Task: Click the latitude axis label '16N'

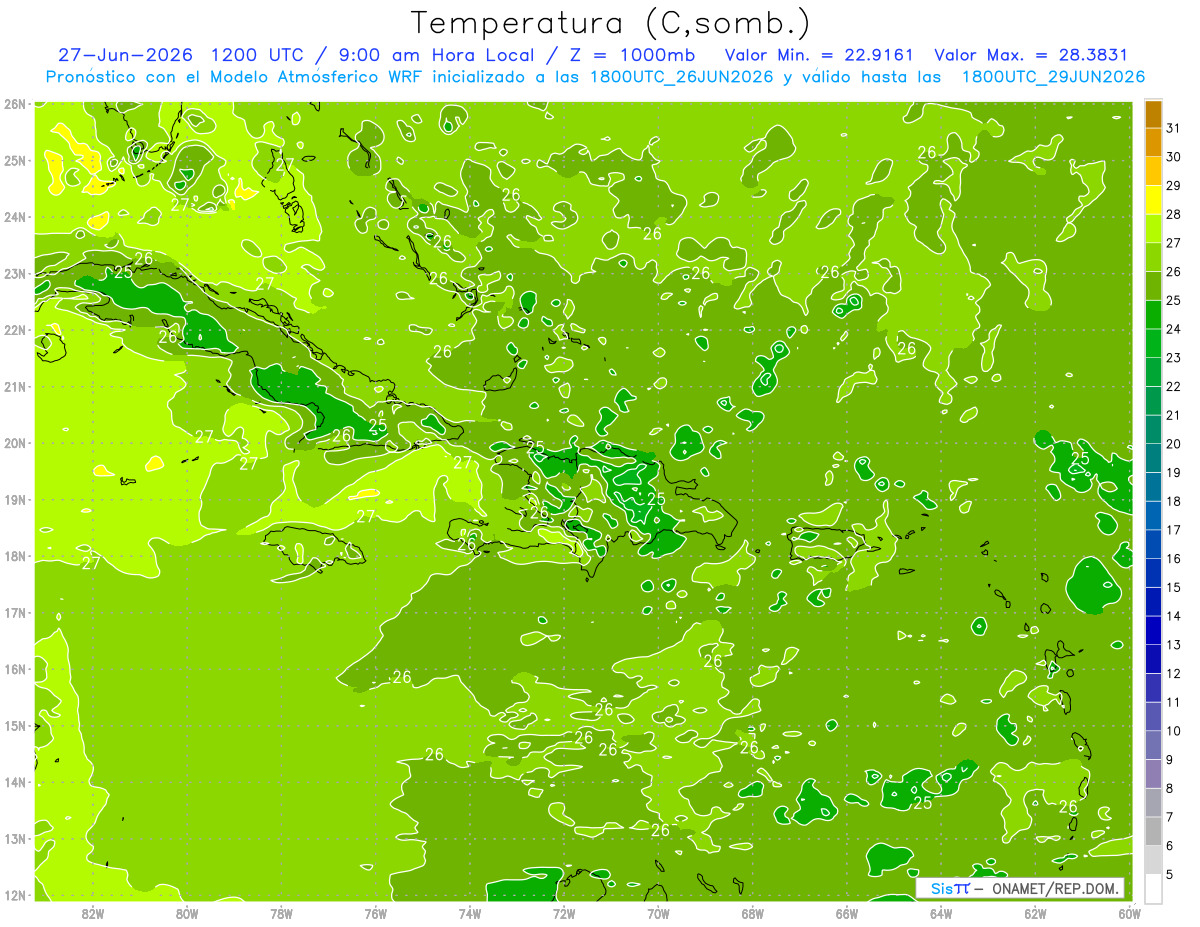Action: [x=15, y=669]
